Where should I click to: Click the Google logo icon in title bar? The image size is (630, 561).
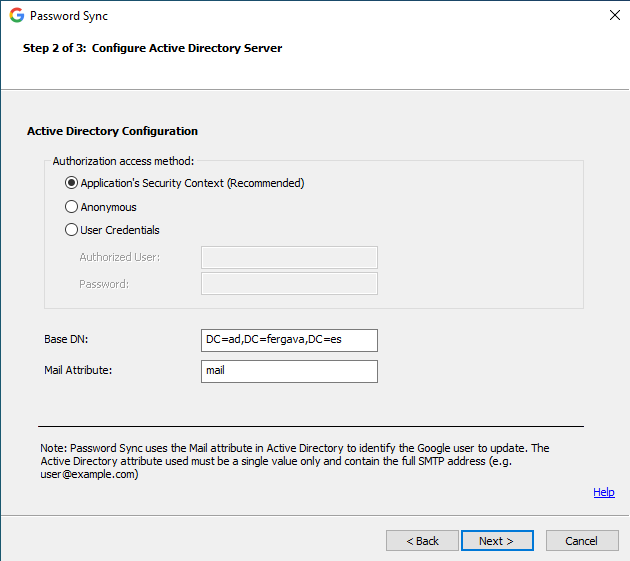coord(17,16)
